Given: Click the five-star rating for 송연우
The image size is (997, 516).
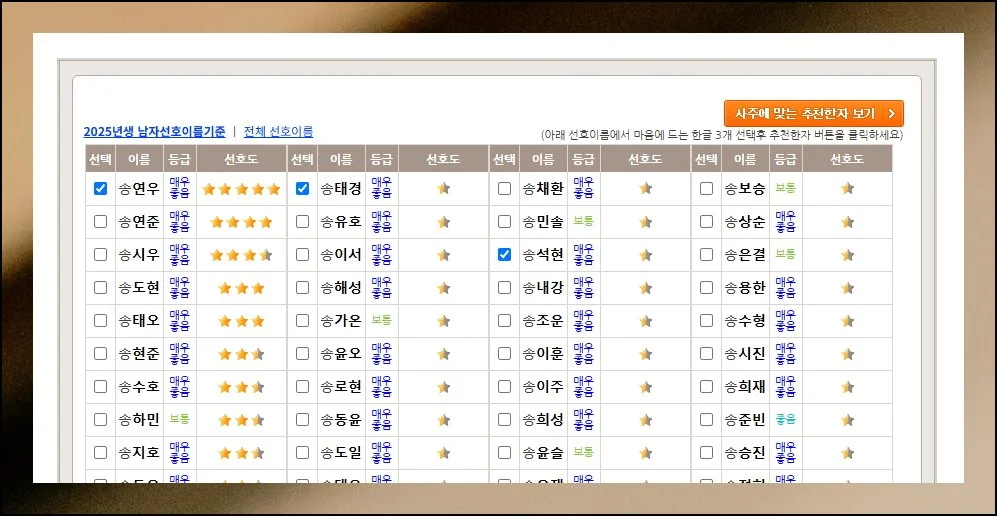Looking at the screenshot, I should click(x=241, y=188).
